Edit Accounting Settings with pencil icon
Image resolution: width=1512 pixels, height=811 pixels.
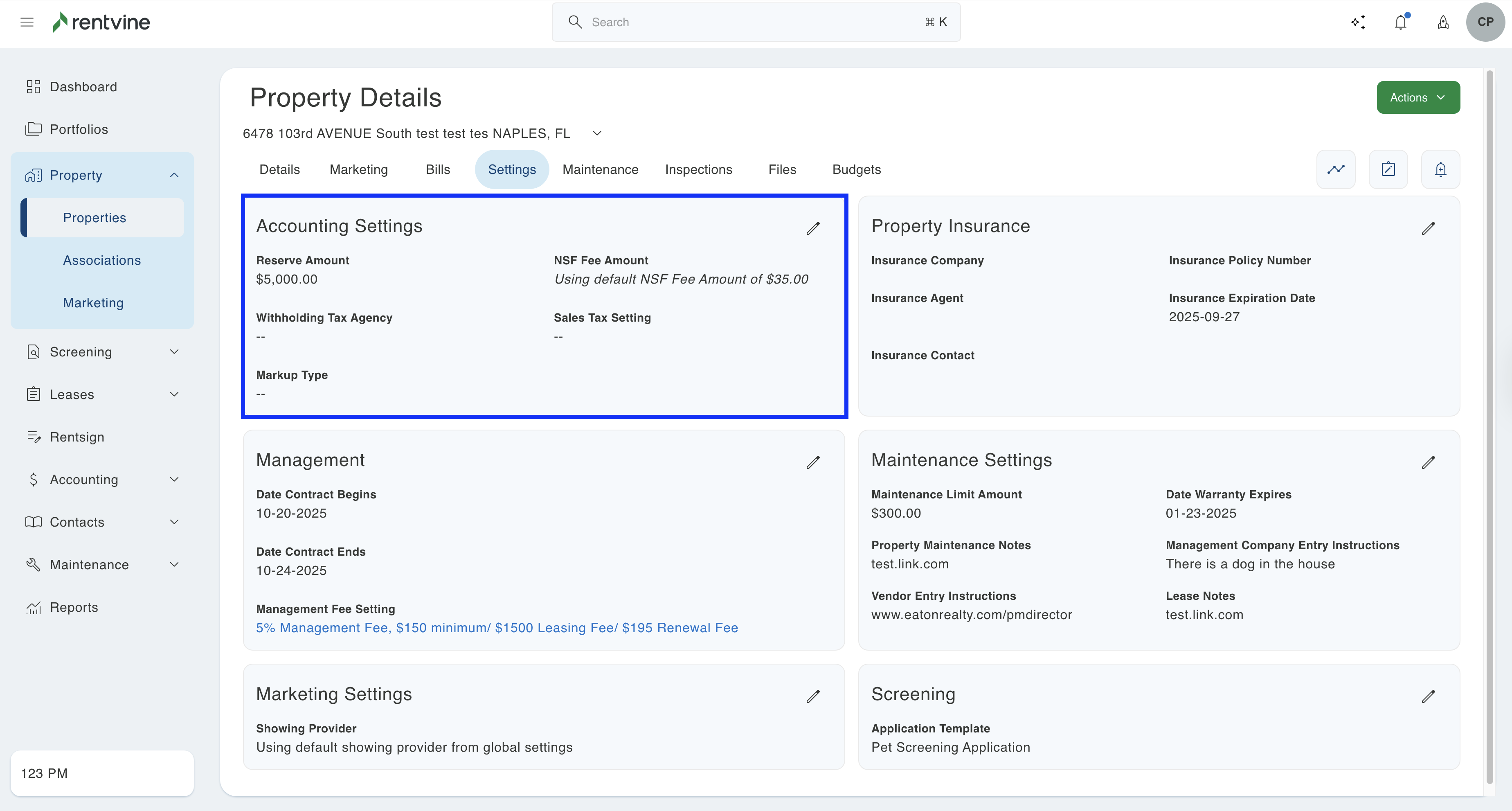tap(813, 228)
